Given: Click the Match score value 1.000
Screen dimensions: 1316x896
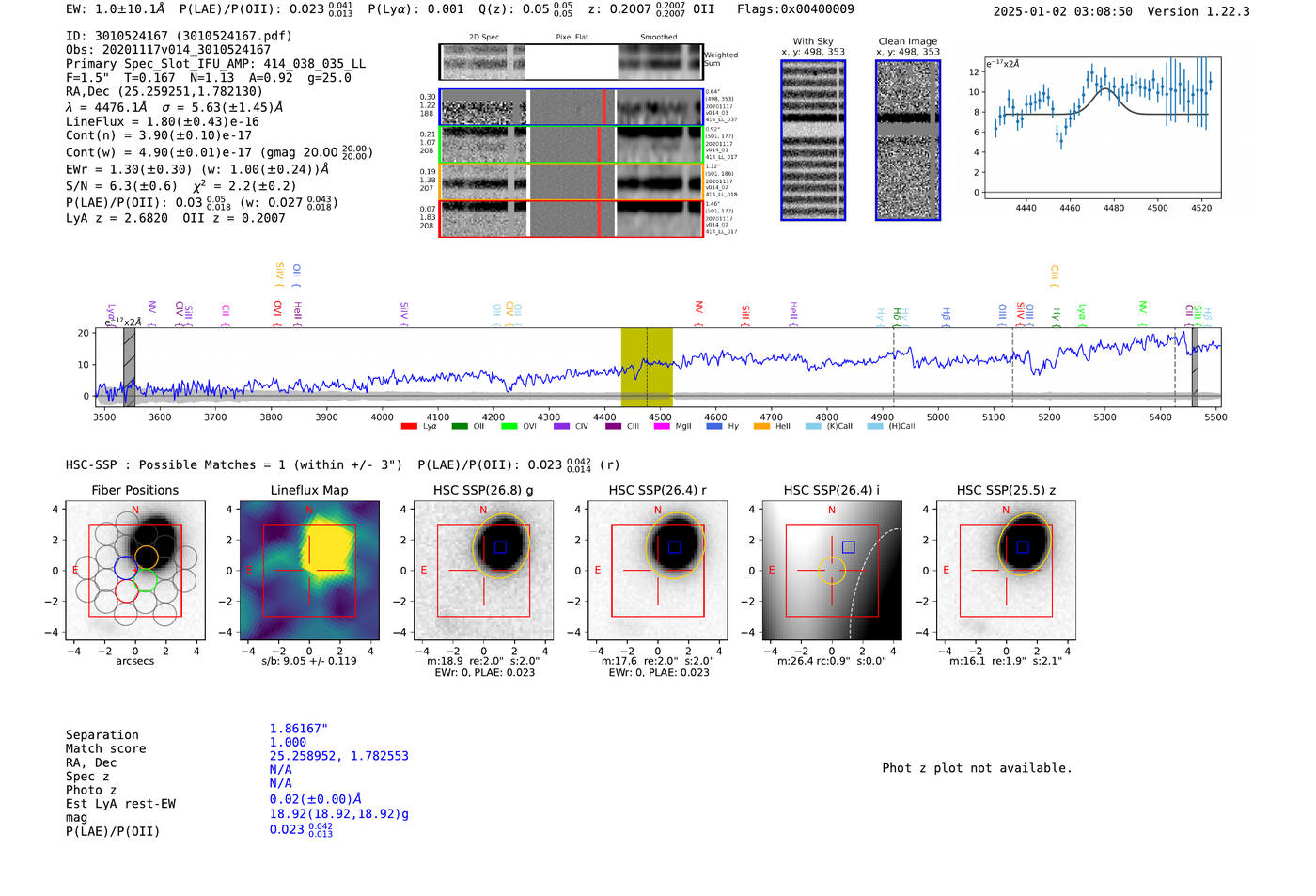Looking at the screenshot, I should click(x=289, y=742).
